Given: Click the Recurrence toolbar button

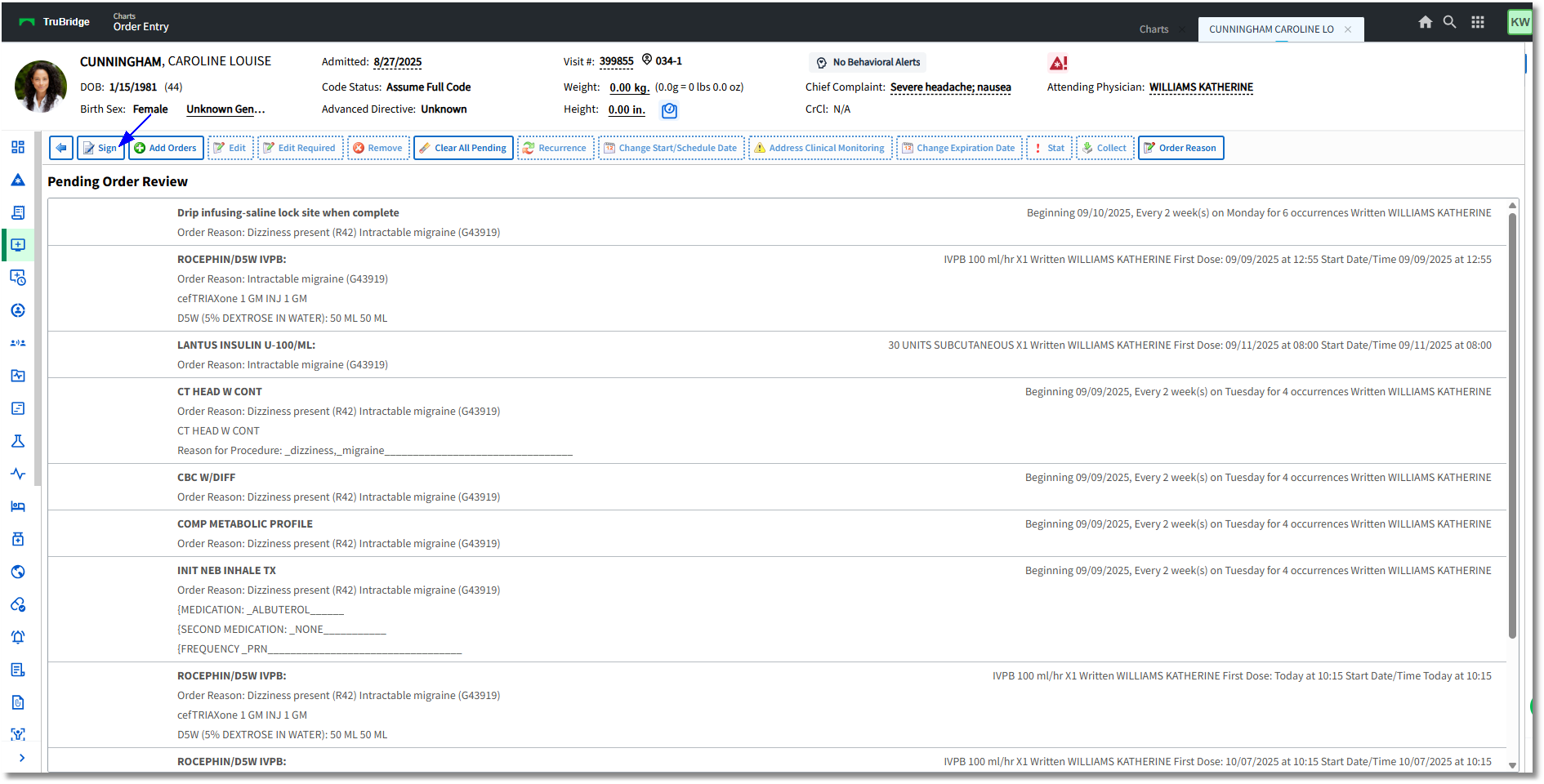Looking at the screenshot, I should (556, 148).
